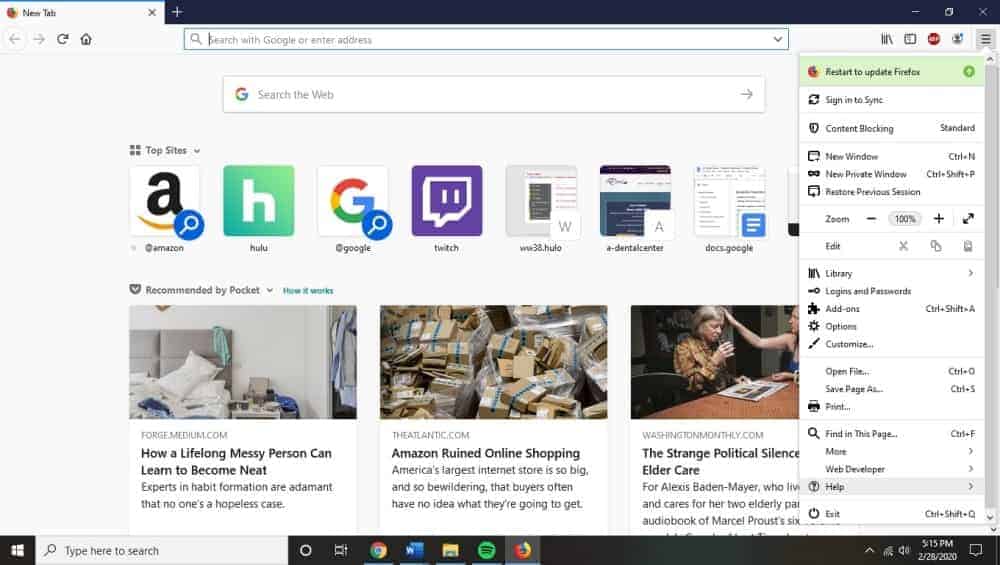Click the Paste icon in Edit row
The image size is (1000, 565).
[x=968, y=246]
